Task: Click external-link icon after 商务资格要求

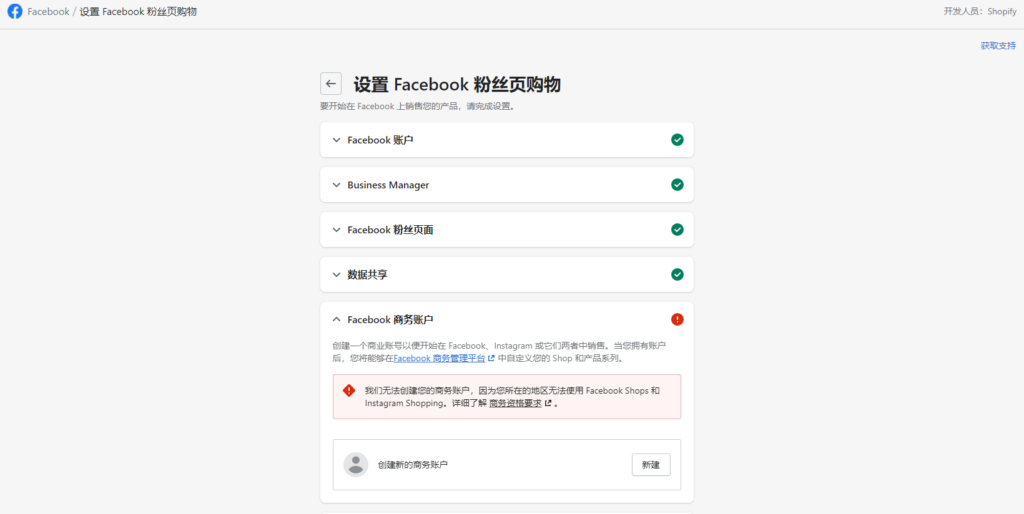Action: pyautogui.click(x=548, y=404)
